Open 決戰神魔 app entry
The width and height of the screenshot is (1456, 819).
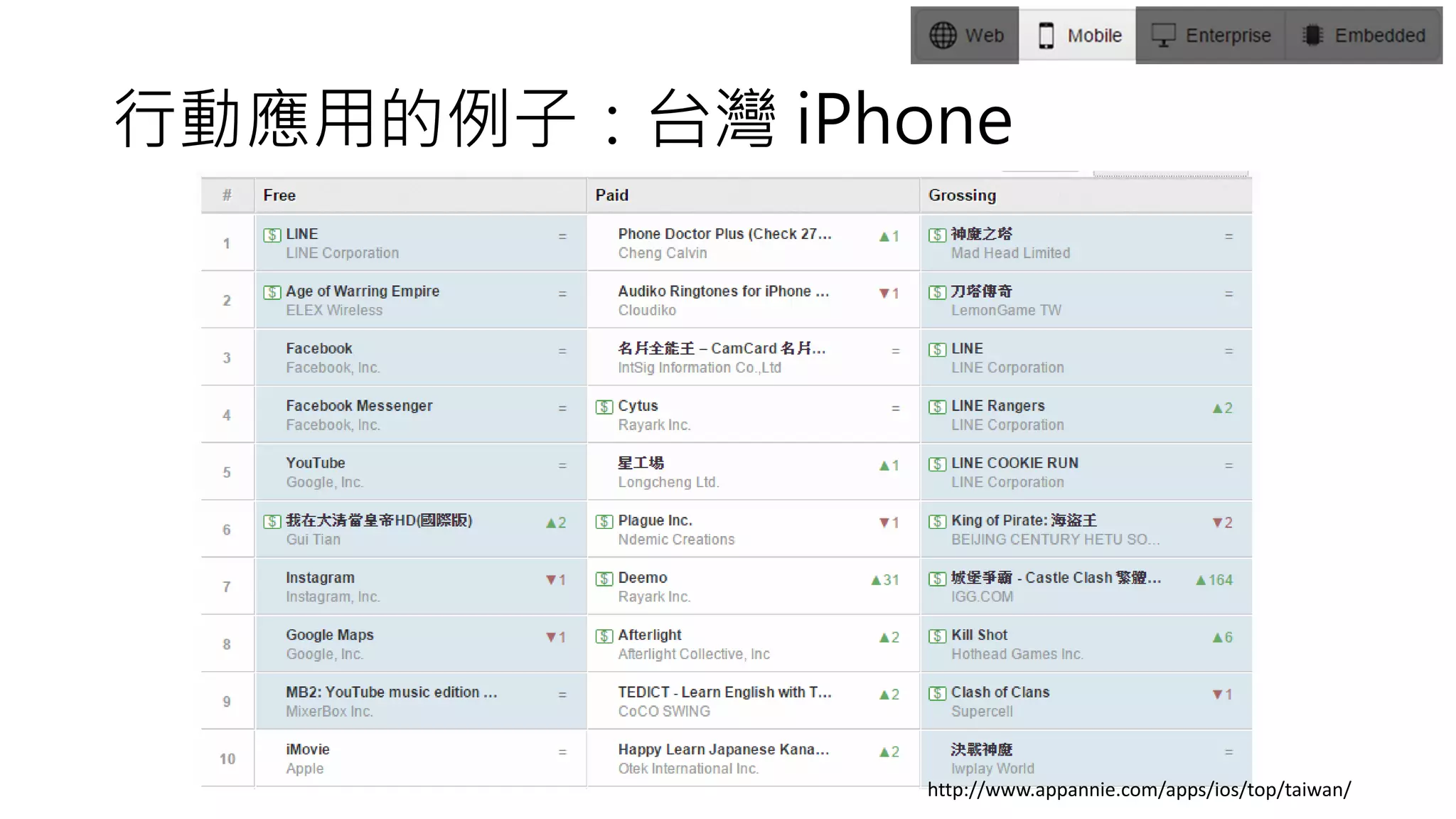coord(982,749)
